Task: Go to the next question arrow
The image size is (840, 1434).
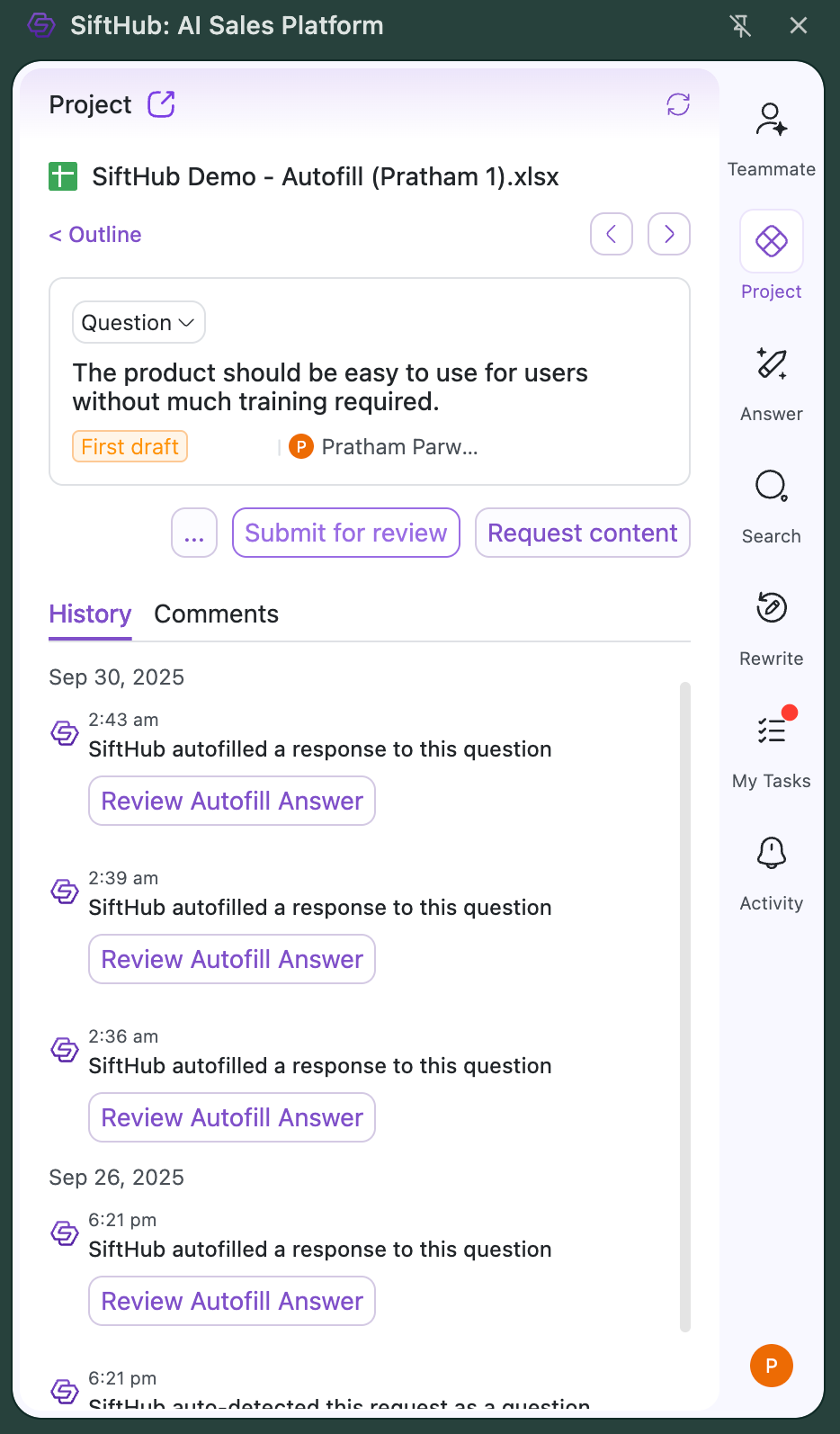Action: [668, 234]
